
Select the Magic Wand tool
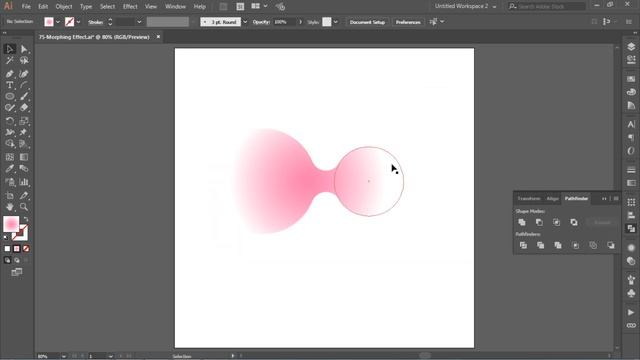click(x=9, y=61)
